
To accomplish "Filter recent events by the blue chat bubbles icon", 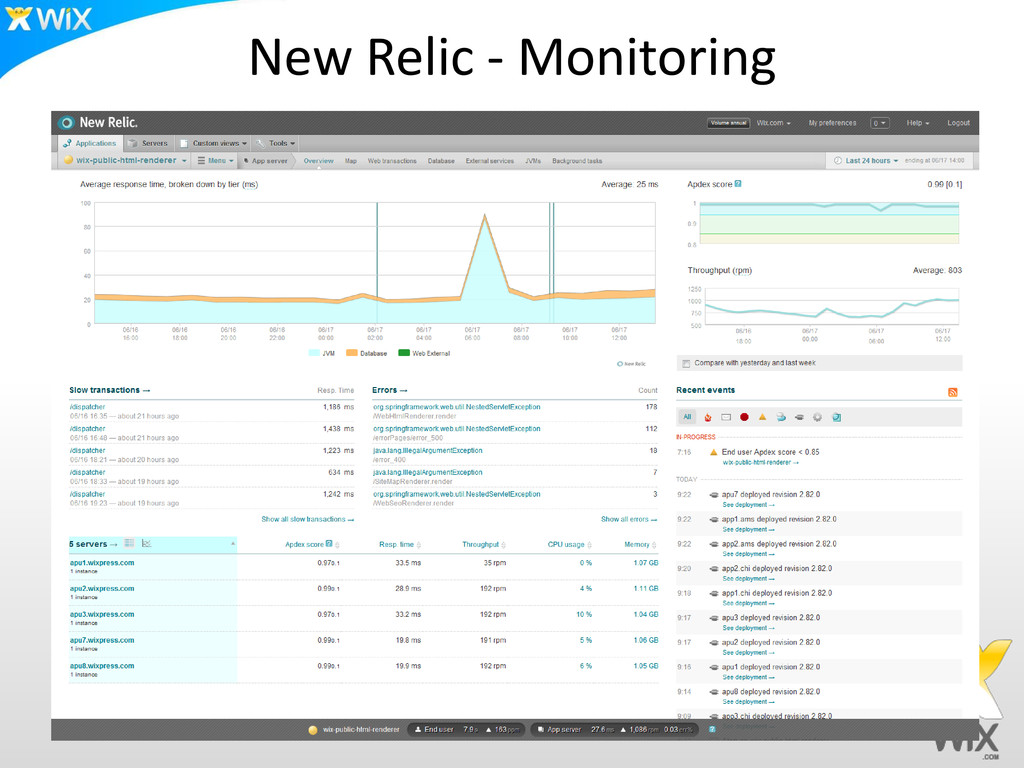I will [x=781, y=417].
